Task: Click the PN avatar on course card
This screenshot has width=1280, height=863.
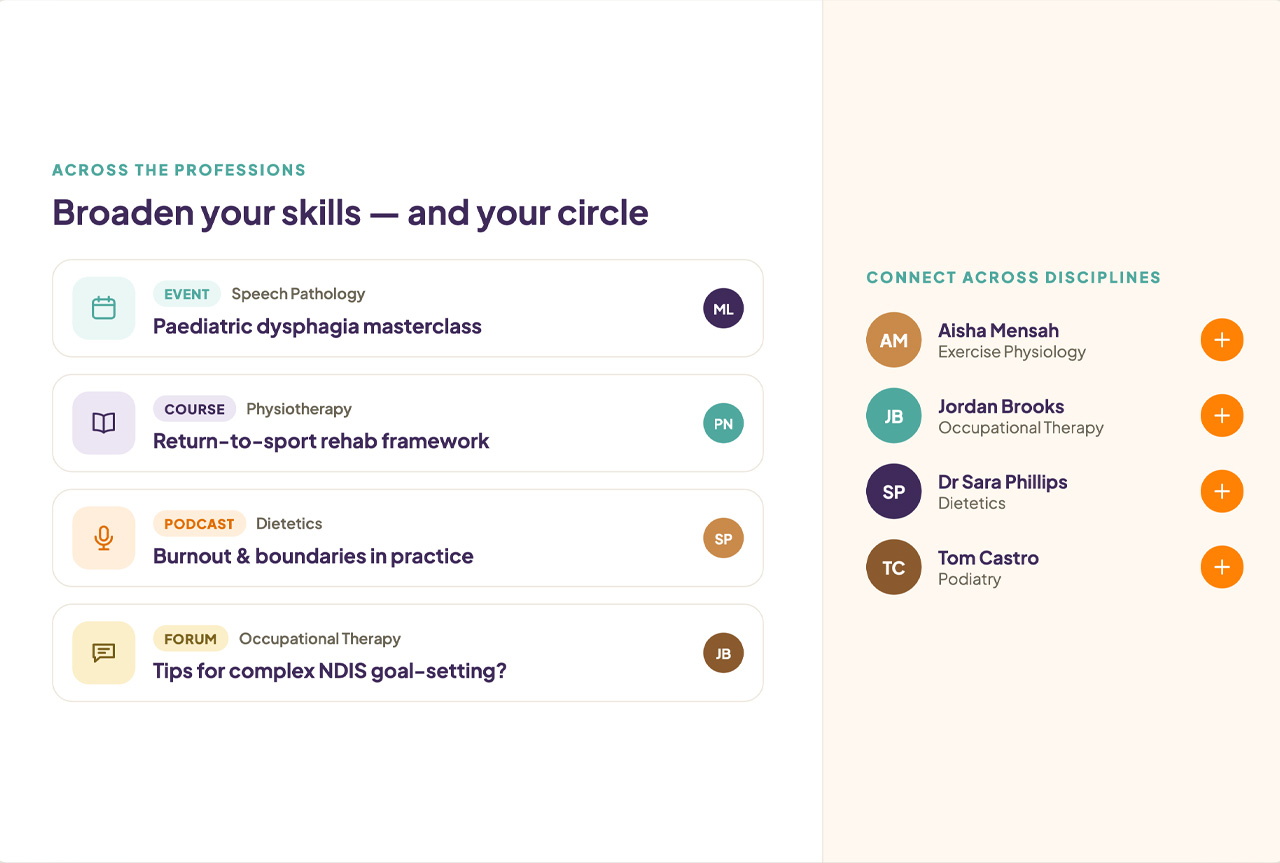Action: (723, 423)
